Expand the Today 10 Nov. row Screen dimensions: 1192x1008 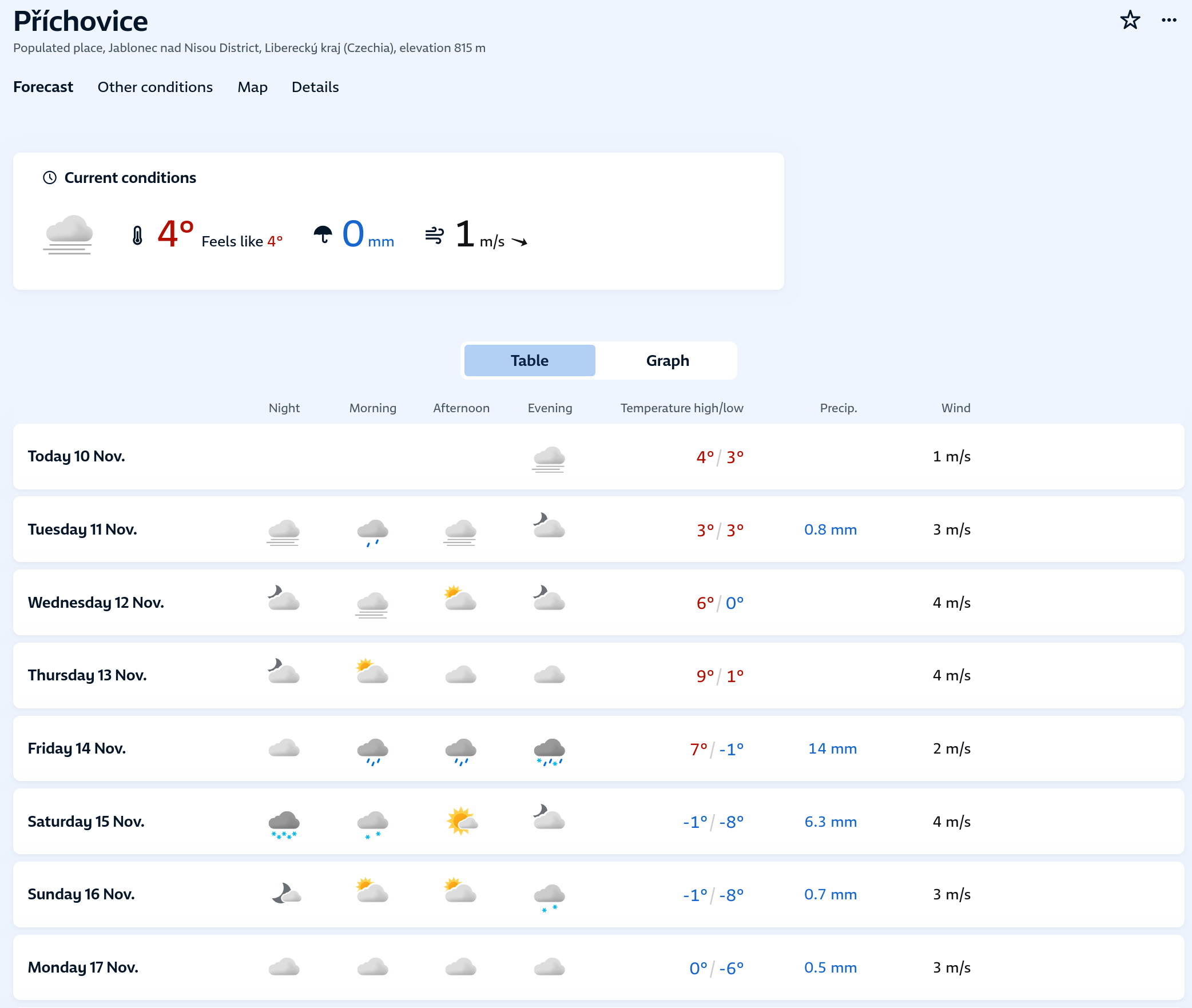(77, 456)
